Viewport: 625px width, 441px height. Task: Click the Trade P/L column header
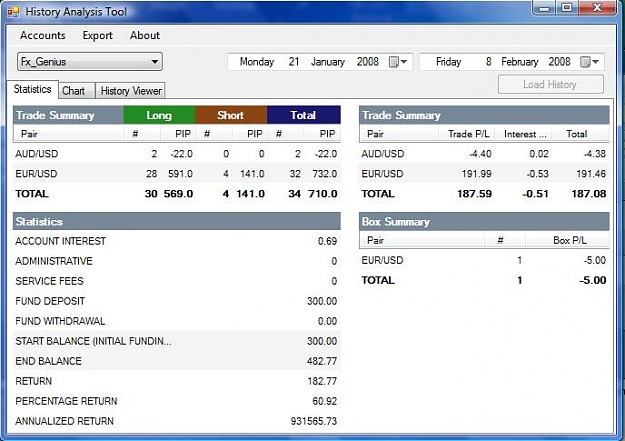pyautogui.click(x=467, y=134)
